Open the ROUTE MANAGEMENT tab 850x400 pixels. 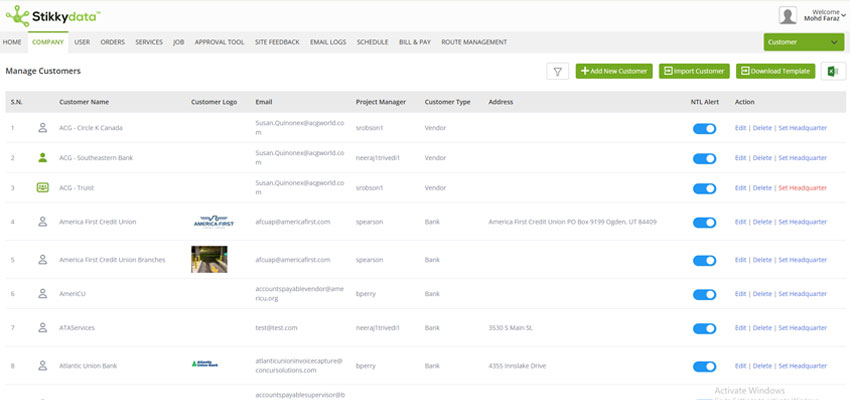point(474,42)
